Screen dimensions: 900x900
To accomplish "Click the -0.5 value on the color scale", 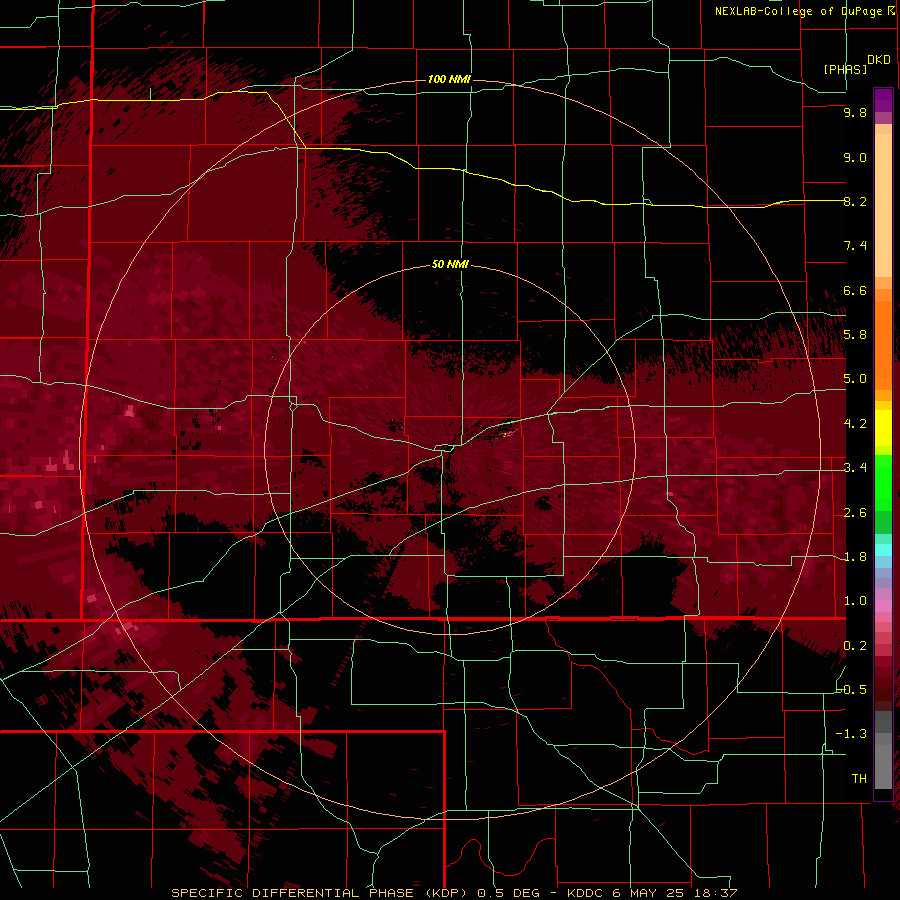I will pos(851,690).
